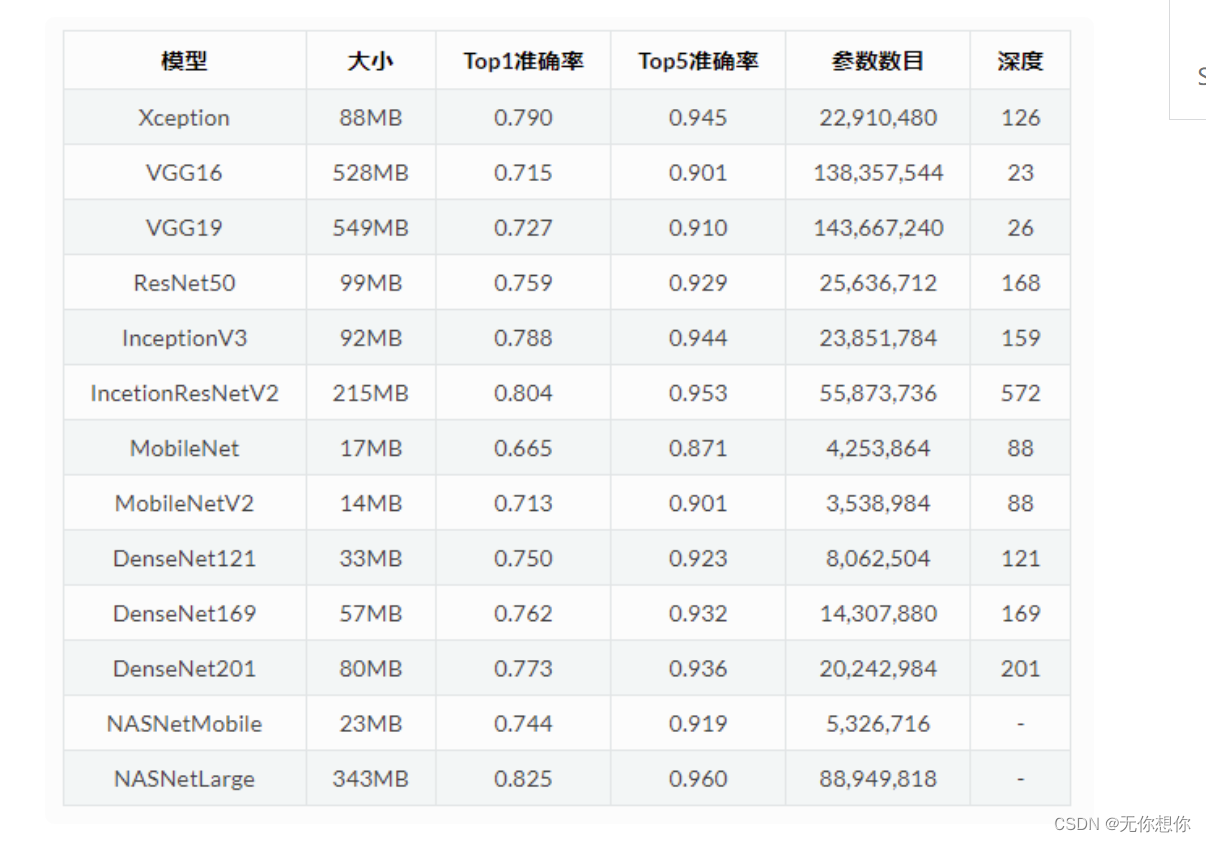1206x842 pixels.
Task: Click the 22,910,480 parameter count
Action: pyautogui.click(x=878, y=117)
